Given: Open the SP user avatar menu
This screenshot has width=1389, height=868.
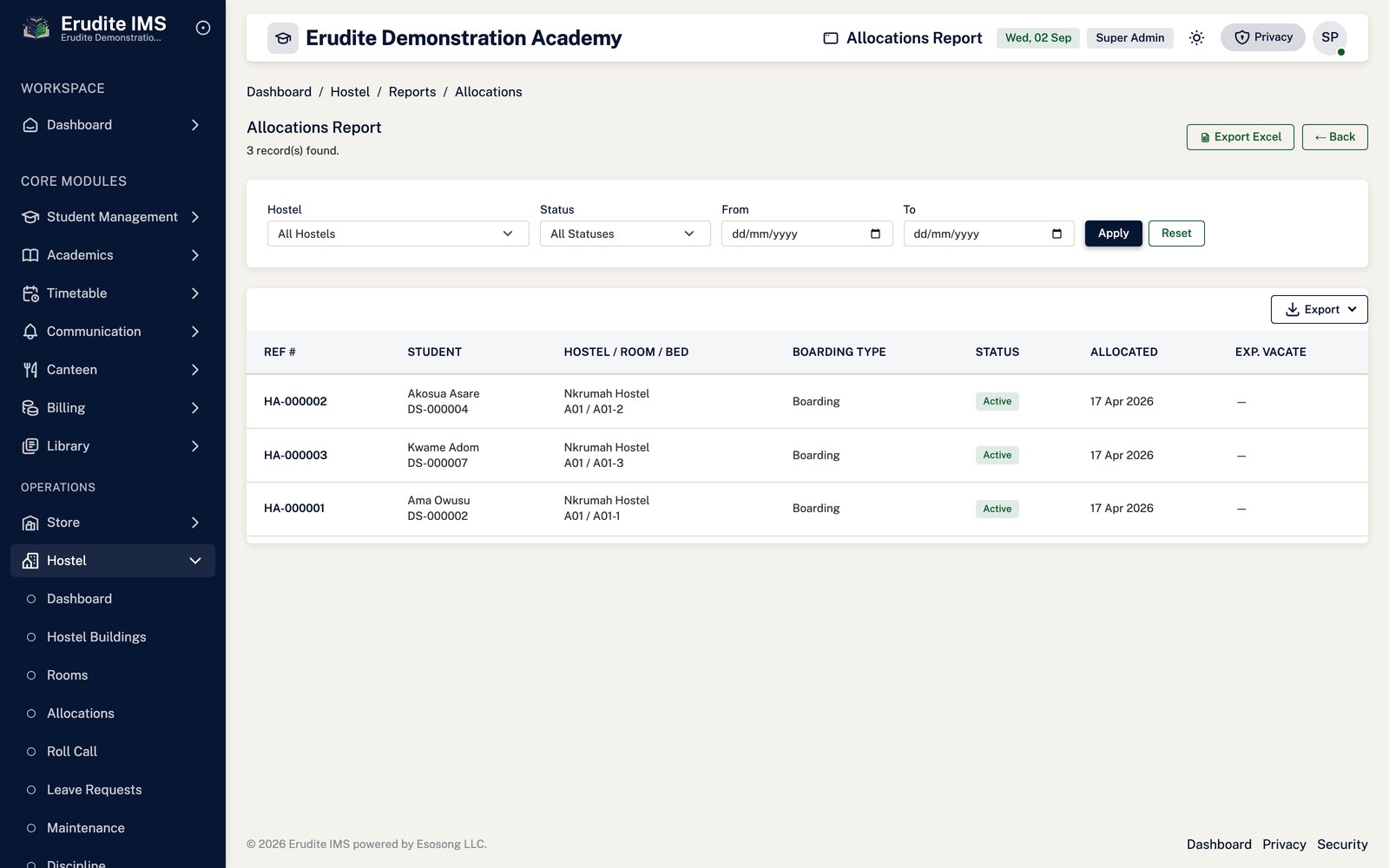Looking at the screenshot, I should pyautogui.click(x=1330, y=37).
